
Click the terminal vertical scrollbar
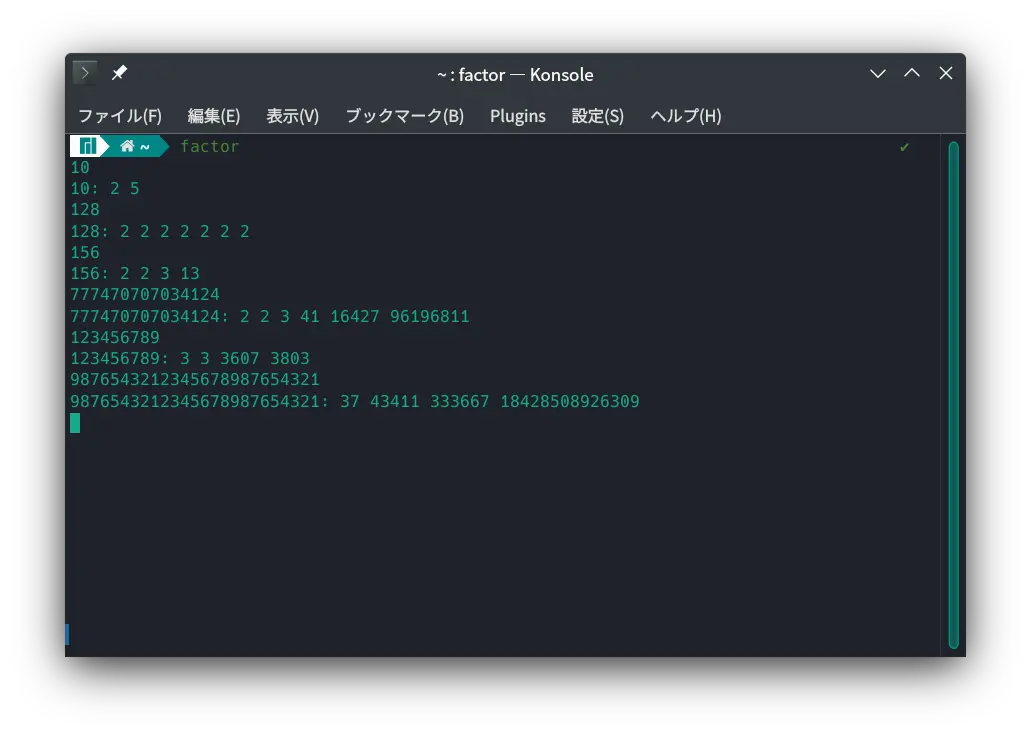click(x=953, y=394)
